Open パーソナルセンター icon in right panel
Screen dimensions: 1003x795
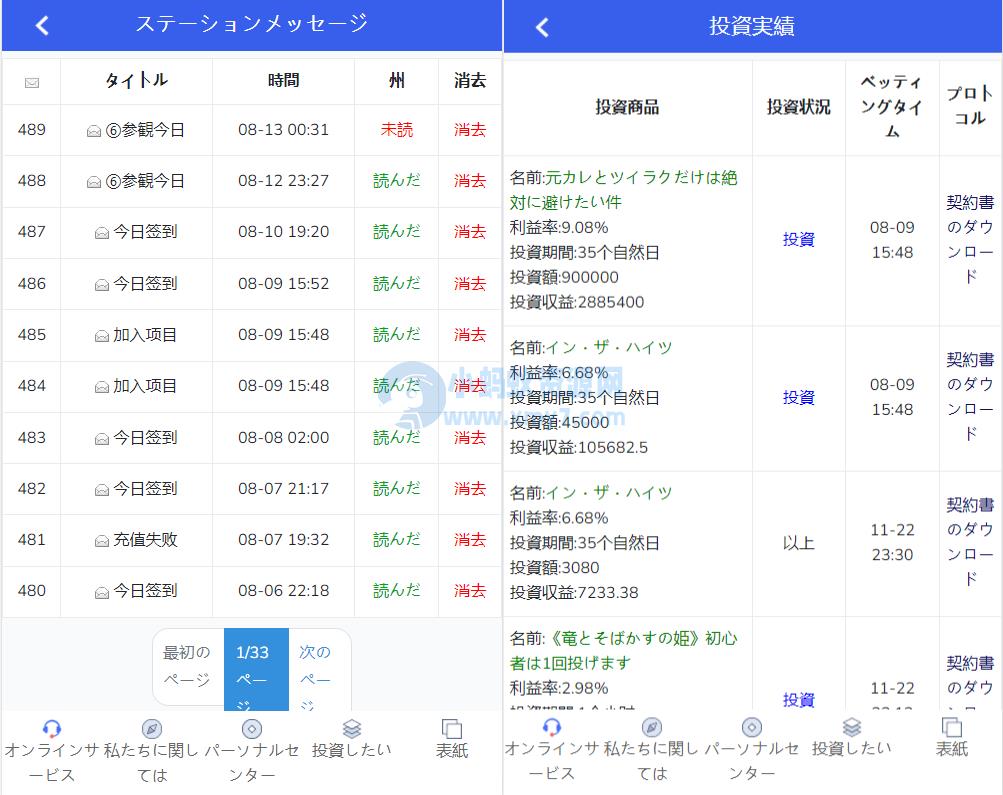(752, 727)
